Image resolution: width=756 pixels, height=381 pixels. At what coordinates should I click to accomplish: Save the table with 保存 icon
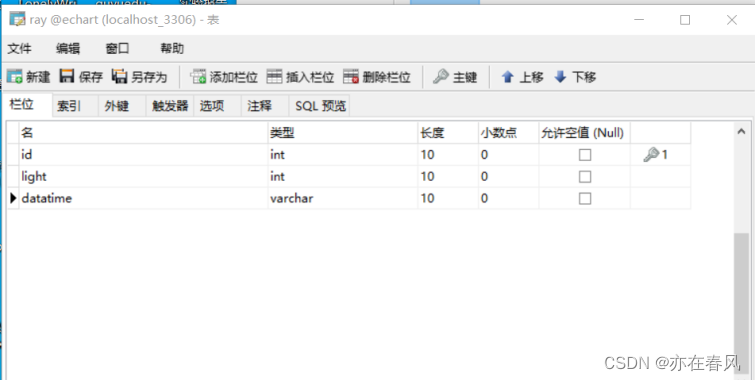point(67,76)
